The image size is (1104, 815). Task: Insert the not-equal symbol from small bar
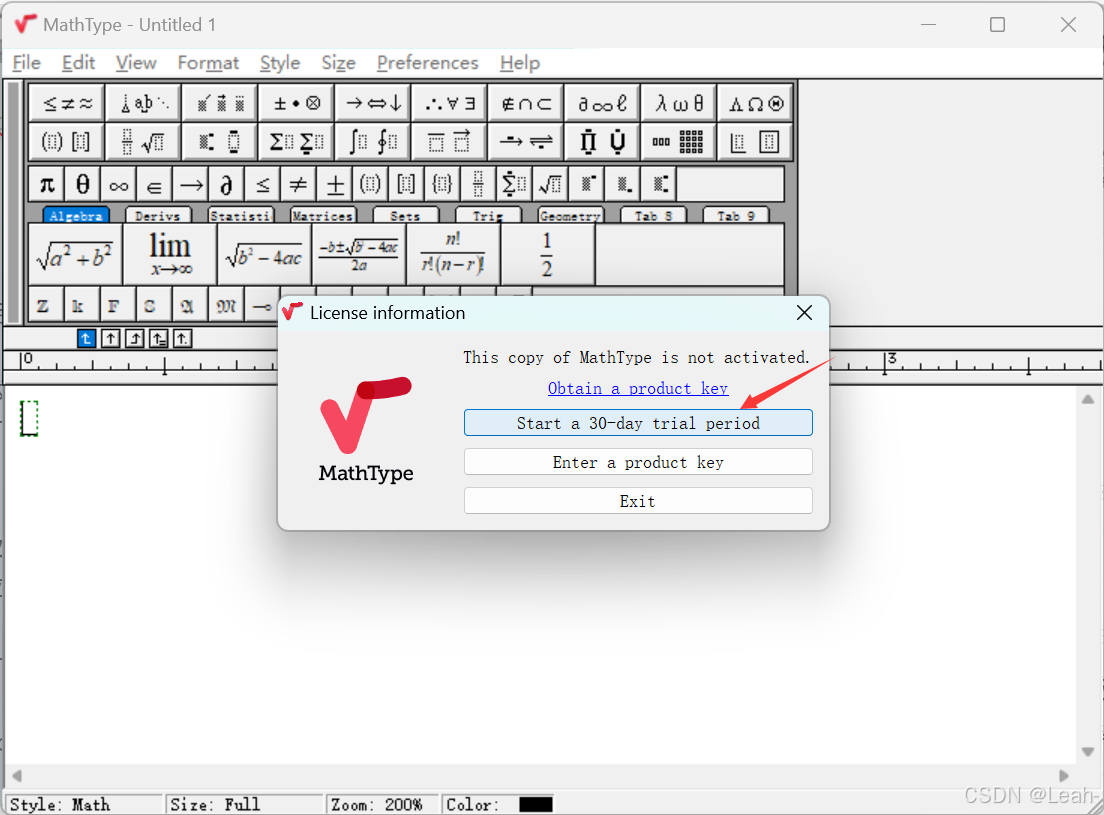pos(299,184)
